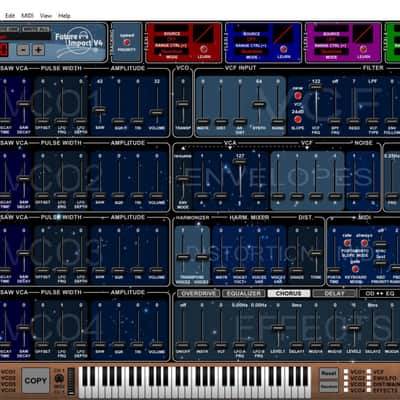Check the ENV/LFO randomize checkbox
400x400 pixels.
click(369, 378)
